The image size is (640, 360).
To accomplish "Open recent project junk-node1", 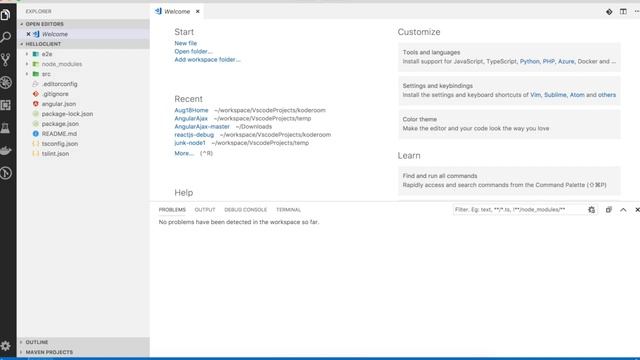I will coord(190,143).
